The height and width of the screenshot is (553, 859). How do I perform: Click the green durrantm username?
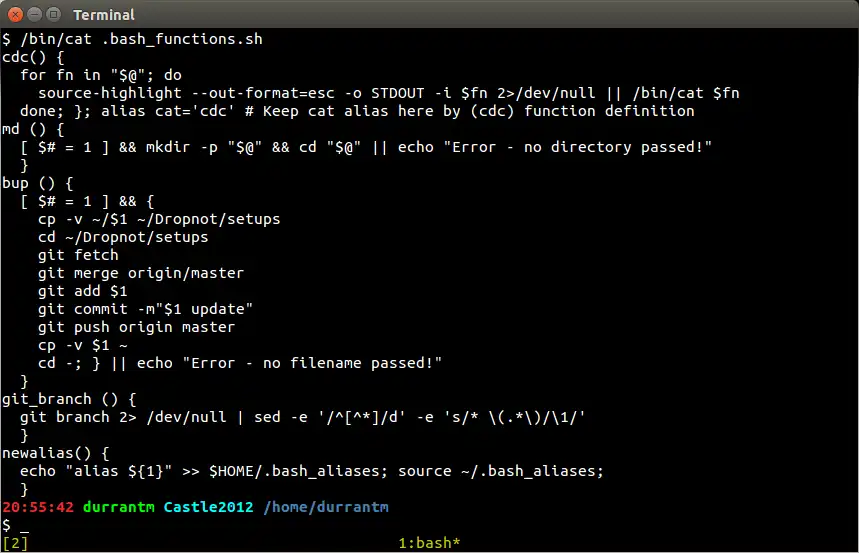(x=118, y=507)
